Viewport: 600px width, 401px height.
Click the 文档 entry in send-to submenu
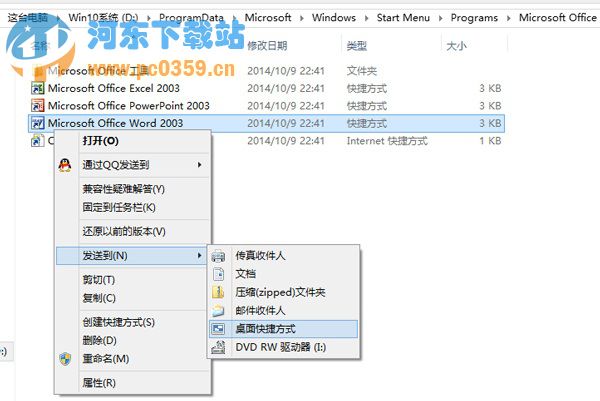246,274
